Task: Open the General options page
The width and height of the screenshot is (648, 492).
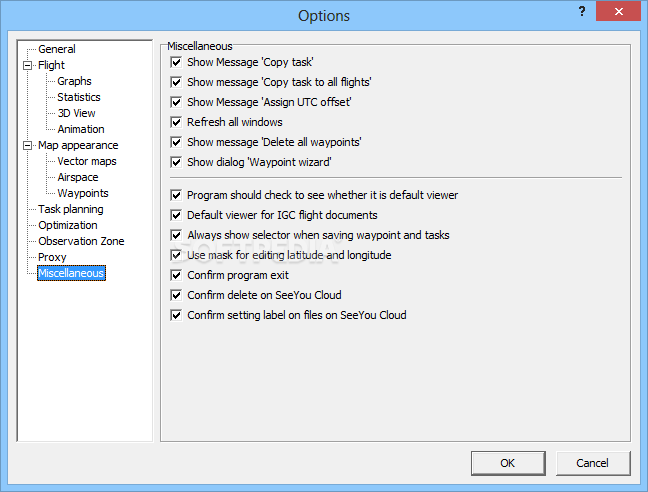Action: tap(57, 49)
